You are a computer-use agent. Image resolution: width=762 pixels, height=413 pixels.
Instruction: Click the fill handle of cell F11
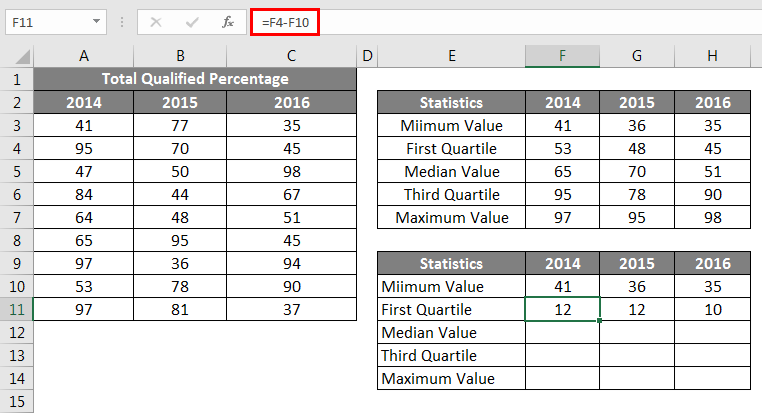600,321
